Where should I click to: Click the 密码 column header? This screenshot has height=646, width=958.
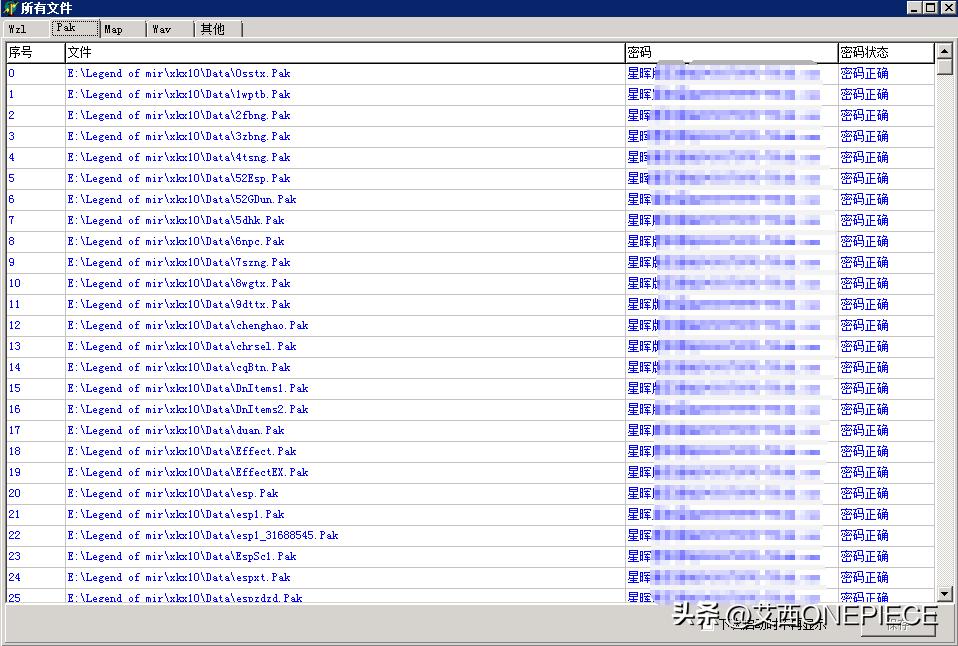(x=731, y=53)
